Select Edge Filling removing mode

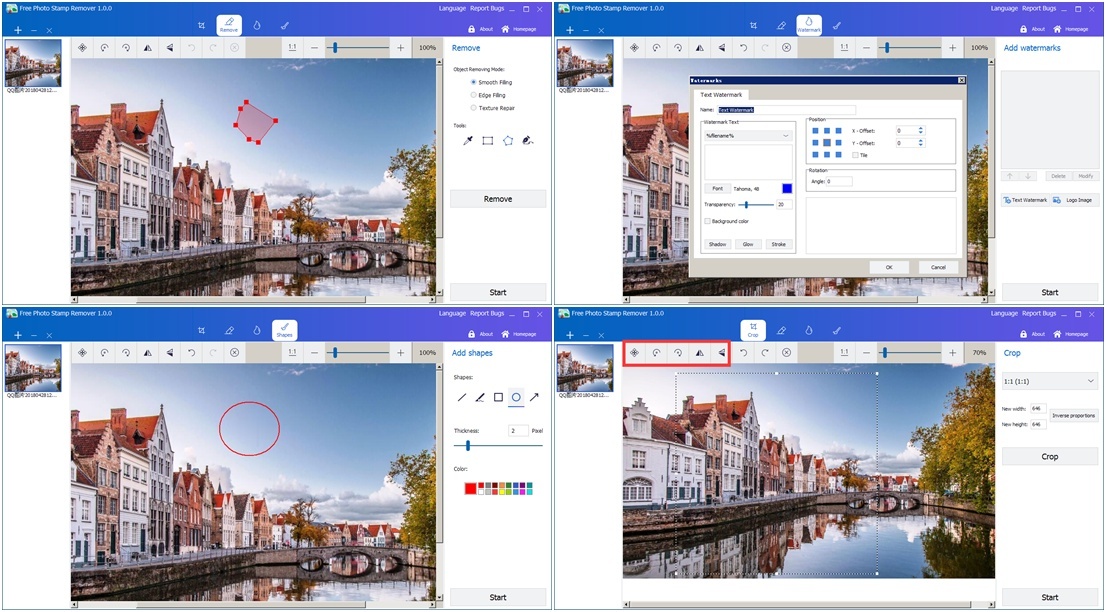click(x=473, y=95)
